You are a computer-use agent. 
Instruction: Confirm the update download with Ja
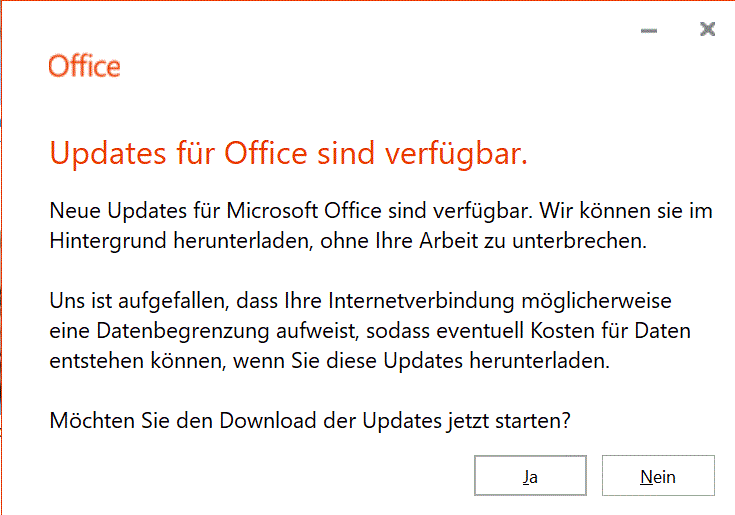click(x=530, y=475)
